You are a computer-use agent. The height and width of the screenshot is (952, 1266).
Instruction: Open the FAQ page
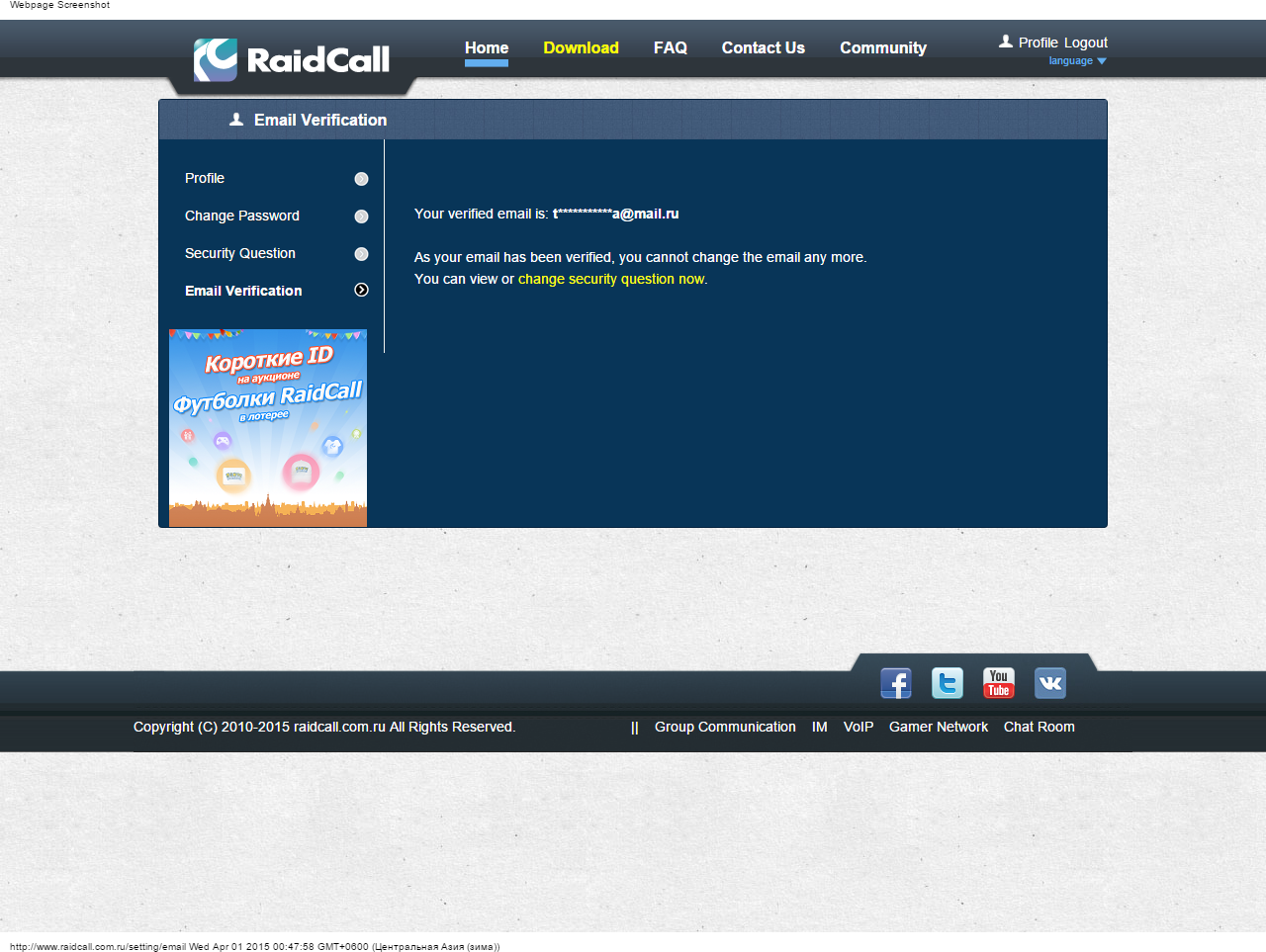pyautogui.click(x=671, y=47)
